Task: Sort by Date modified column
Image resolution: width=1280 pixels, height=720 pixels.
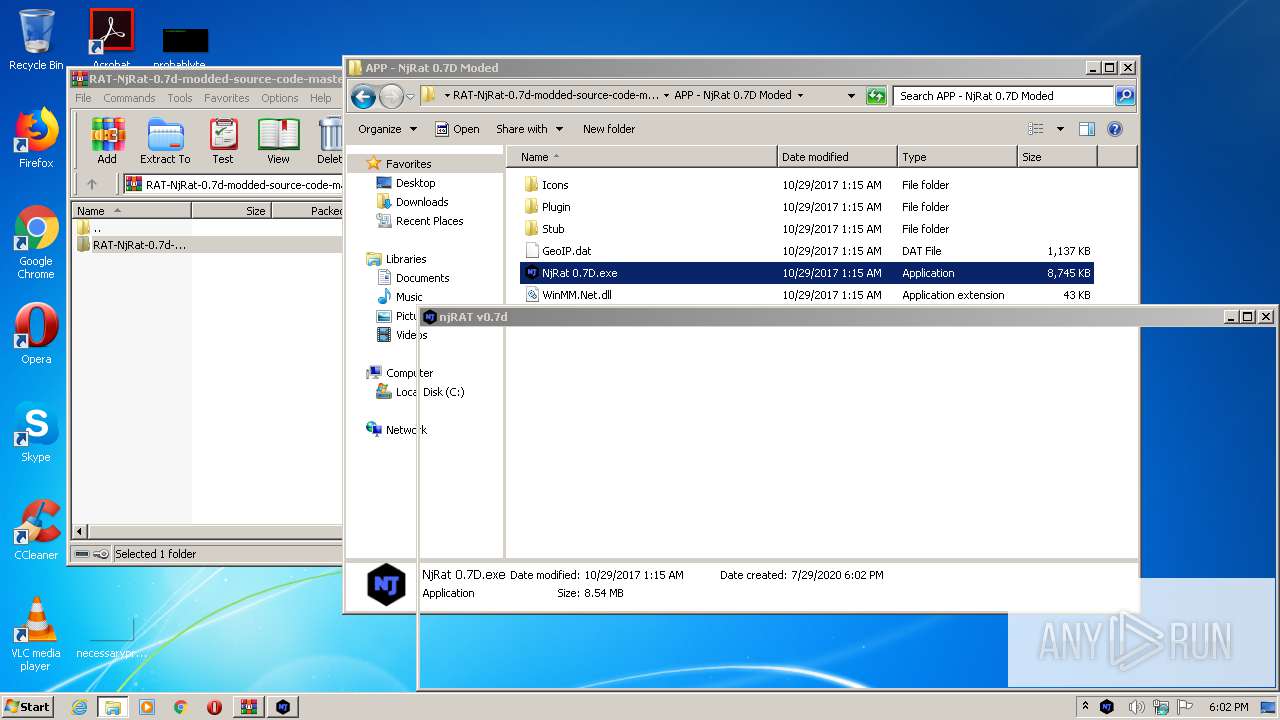Action: coord(837,157)
